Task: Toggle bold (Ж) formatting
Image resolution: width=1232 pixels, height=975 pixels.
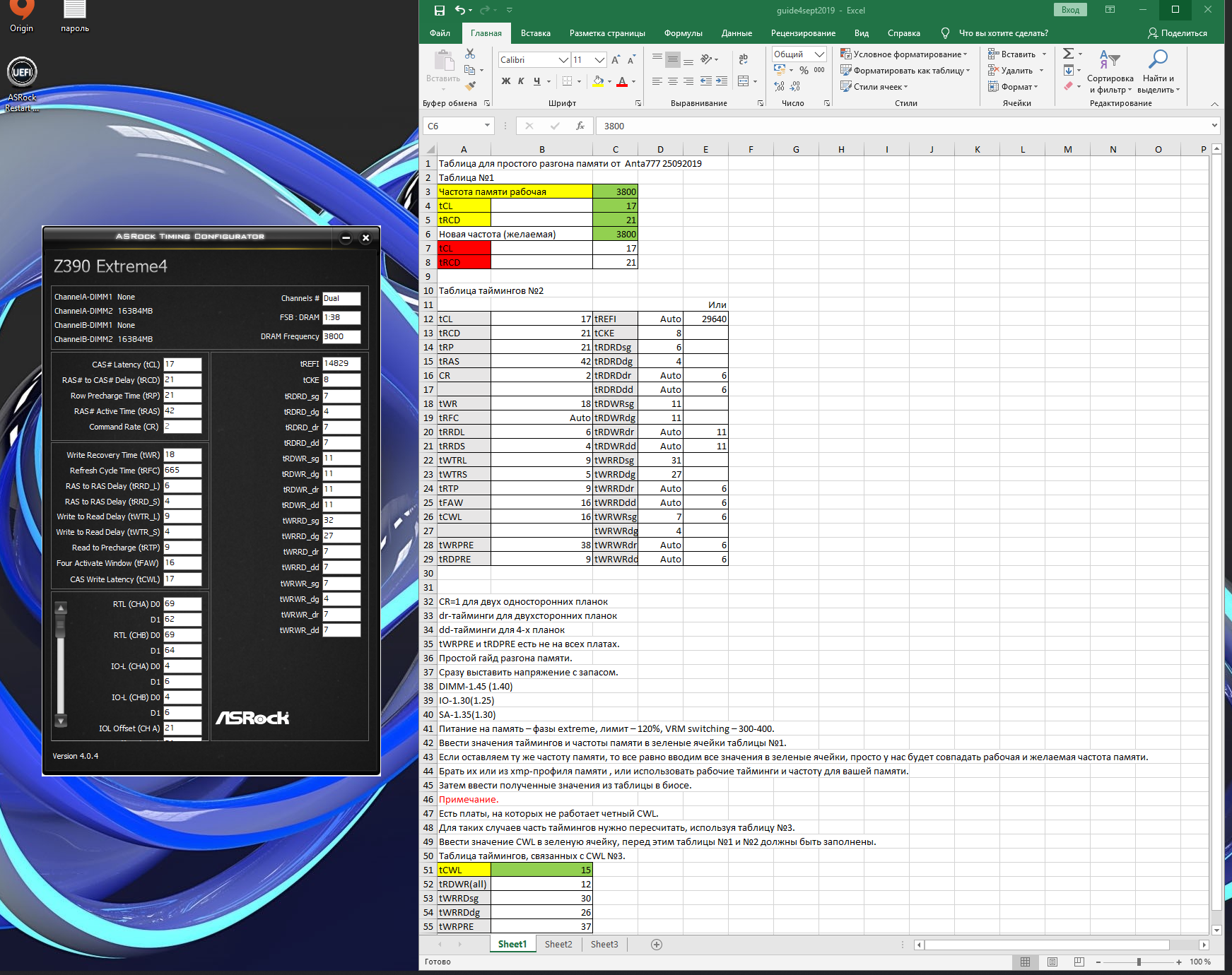Action: coord(506,81)
